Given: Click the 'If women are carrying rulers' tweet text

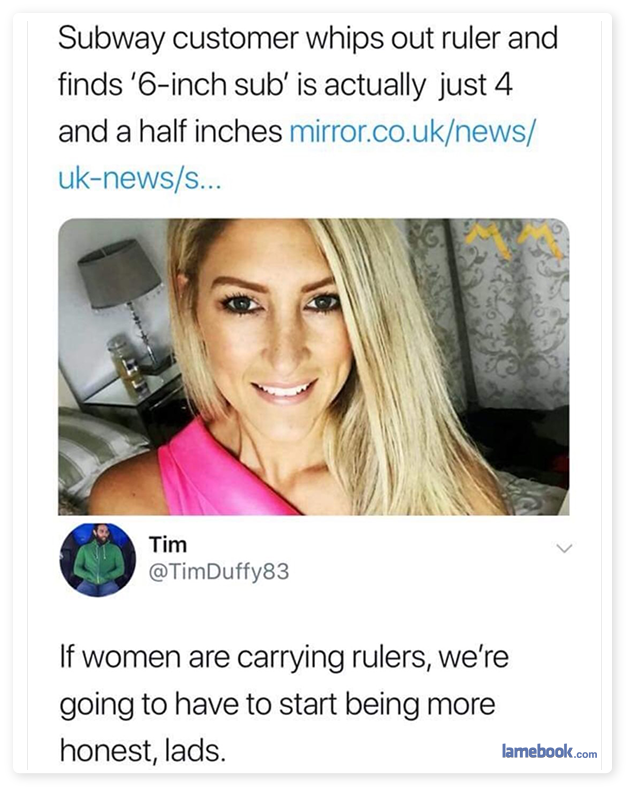Looking at the screenshot, I should coord(284,658).
